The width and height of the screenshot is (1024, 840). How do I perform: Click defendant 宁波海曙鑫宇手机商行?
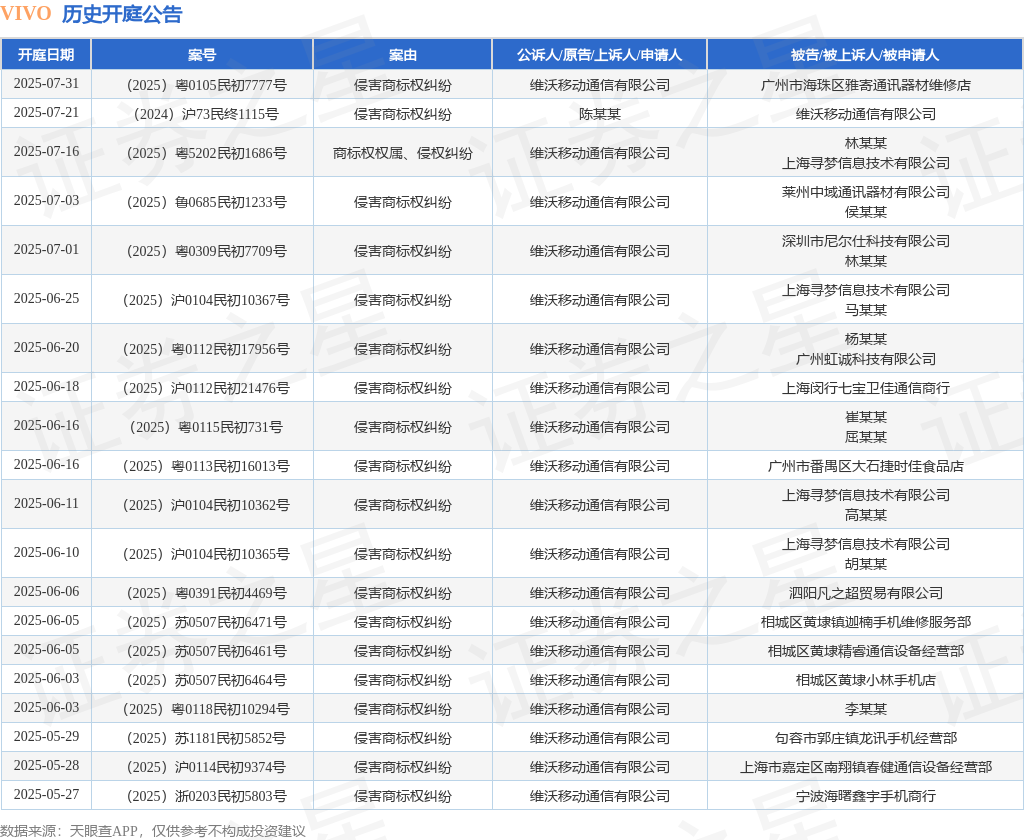point(865,796)
